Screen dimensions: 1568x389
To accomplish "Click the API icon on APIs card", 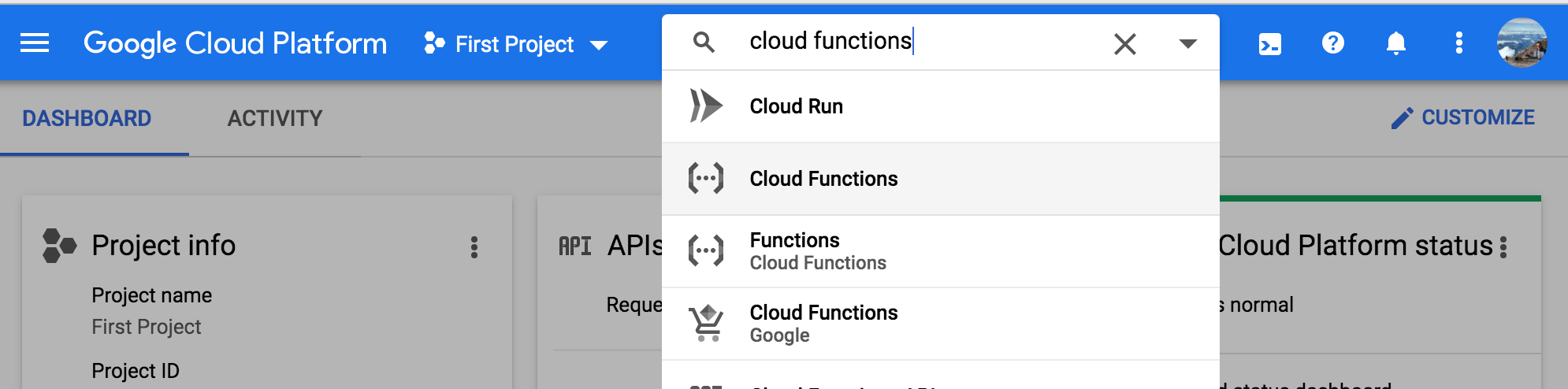I will pos(575,246).
